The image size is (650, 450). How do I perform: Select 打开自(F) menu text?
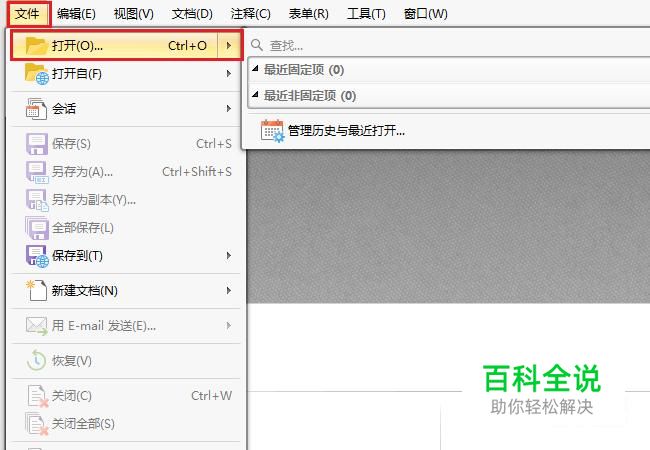tap(77, 74)
